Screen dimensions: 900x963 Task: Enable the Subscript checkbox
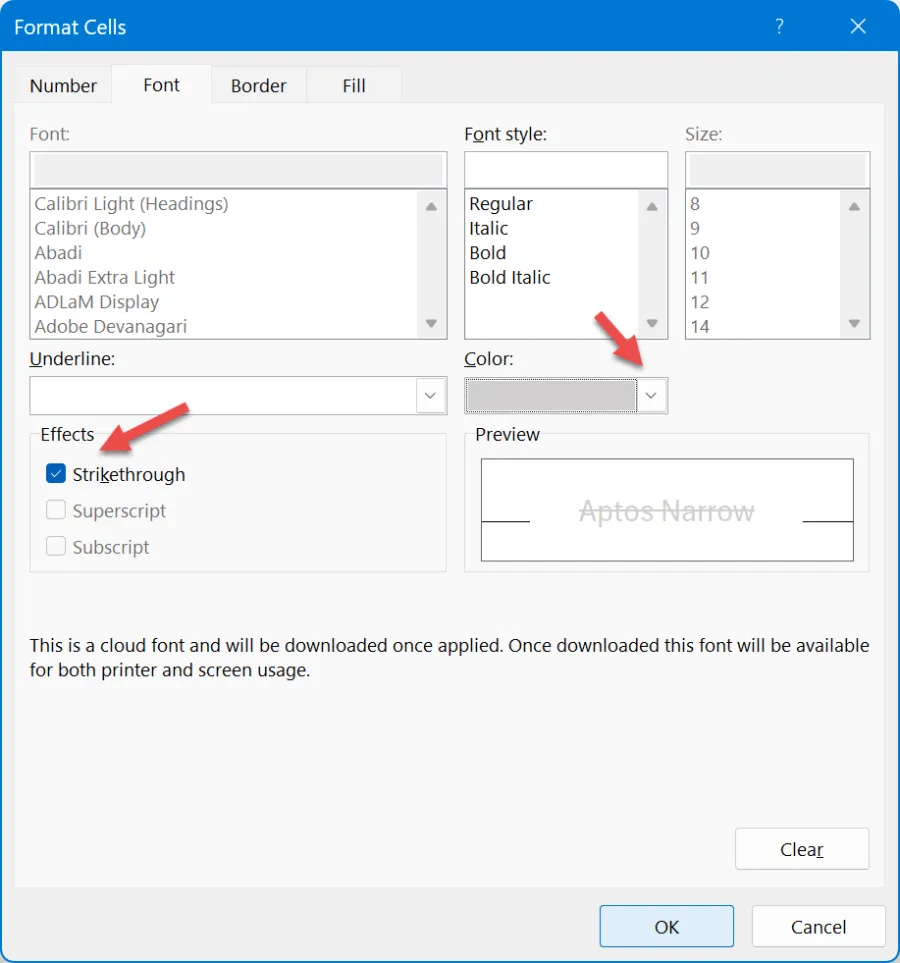tap(56, 546)
